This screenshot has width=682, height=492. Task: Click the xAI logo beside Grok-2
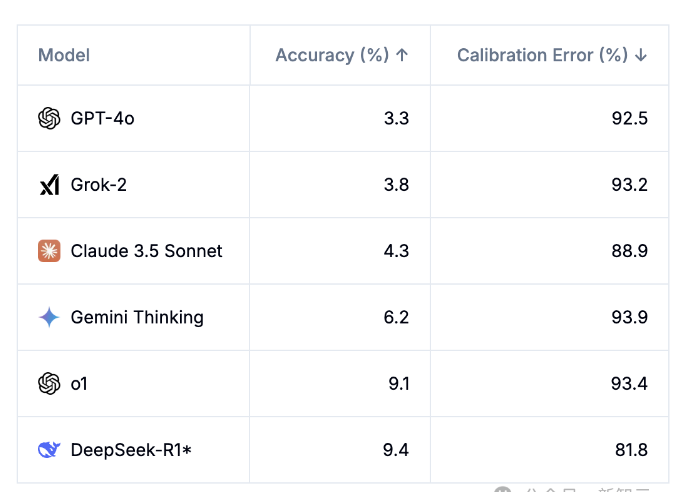pyautogui.click(x=49, y=185)
